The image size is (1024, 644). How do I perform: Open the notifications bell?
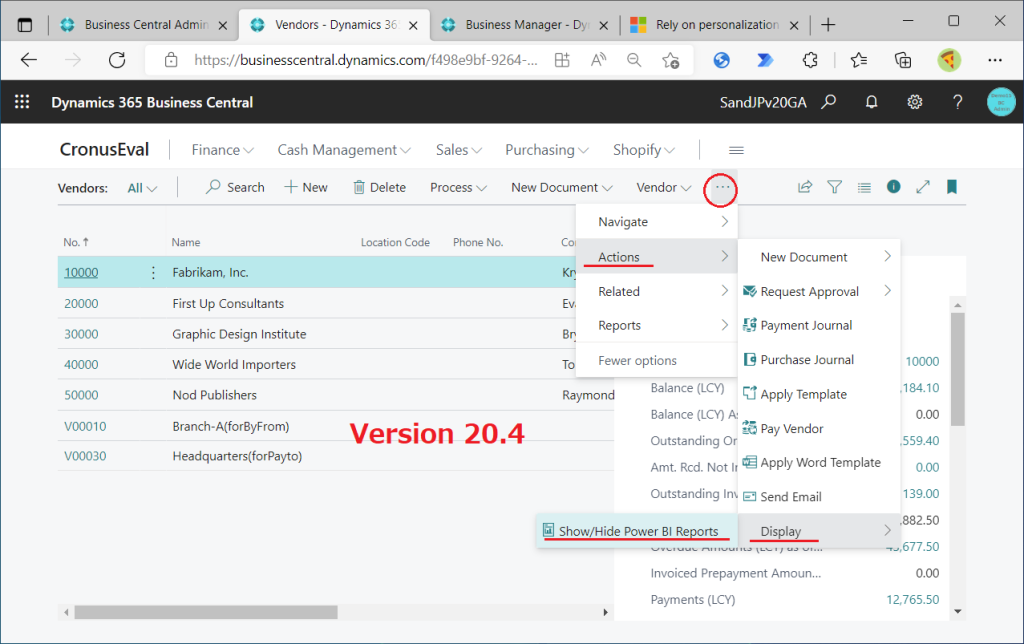[871, 102]
